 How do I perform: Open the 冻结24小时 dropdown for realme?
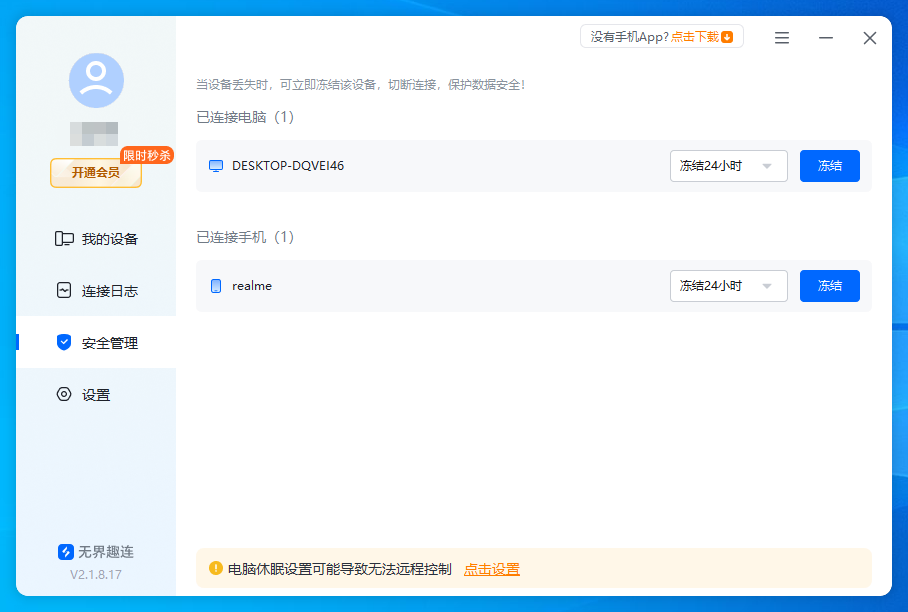tap(728, 286)
